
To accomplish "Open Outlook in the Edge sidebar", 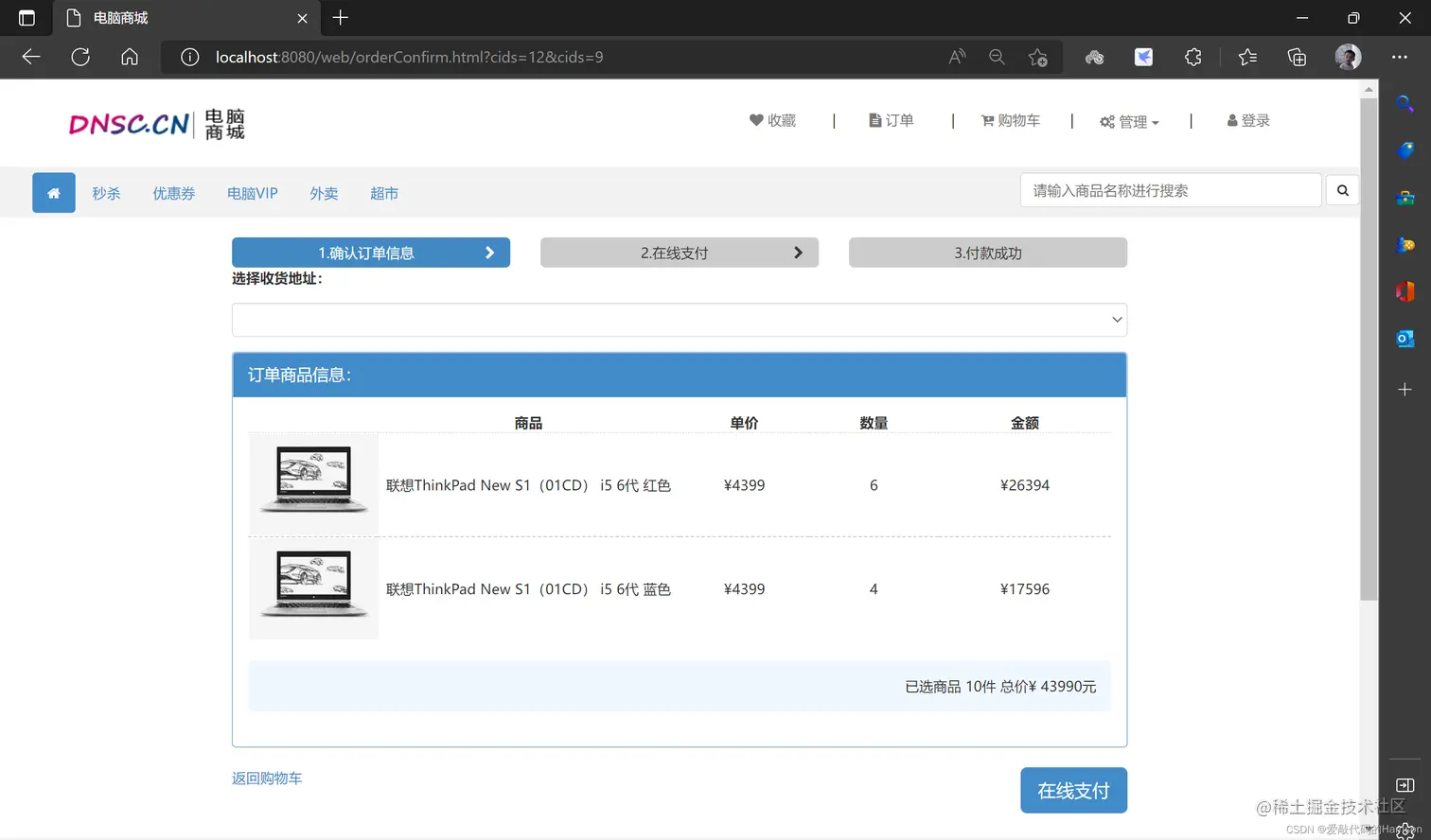I will click(x=1404, y=338).
